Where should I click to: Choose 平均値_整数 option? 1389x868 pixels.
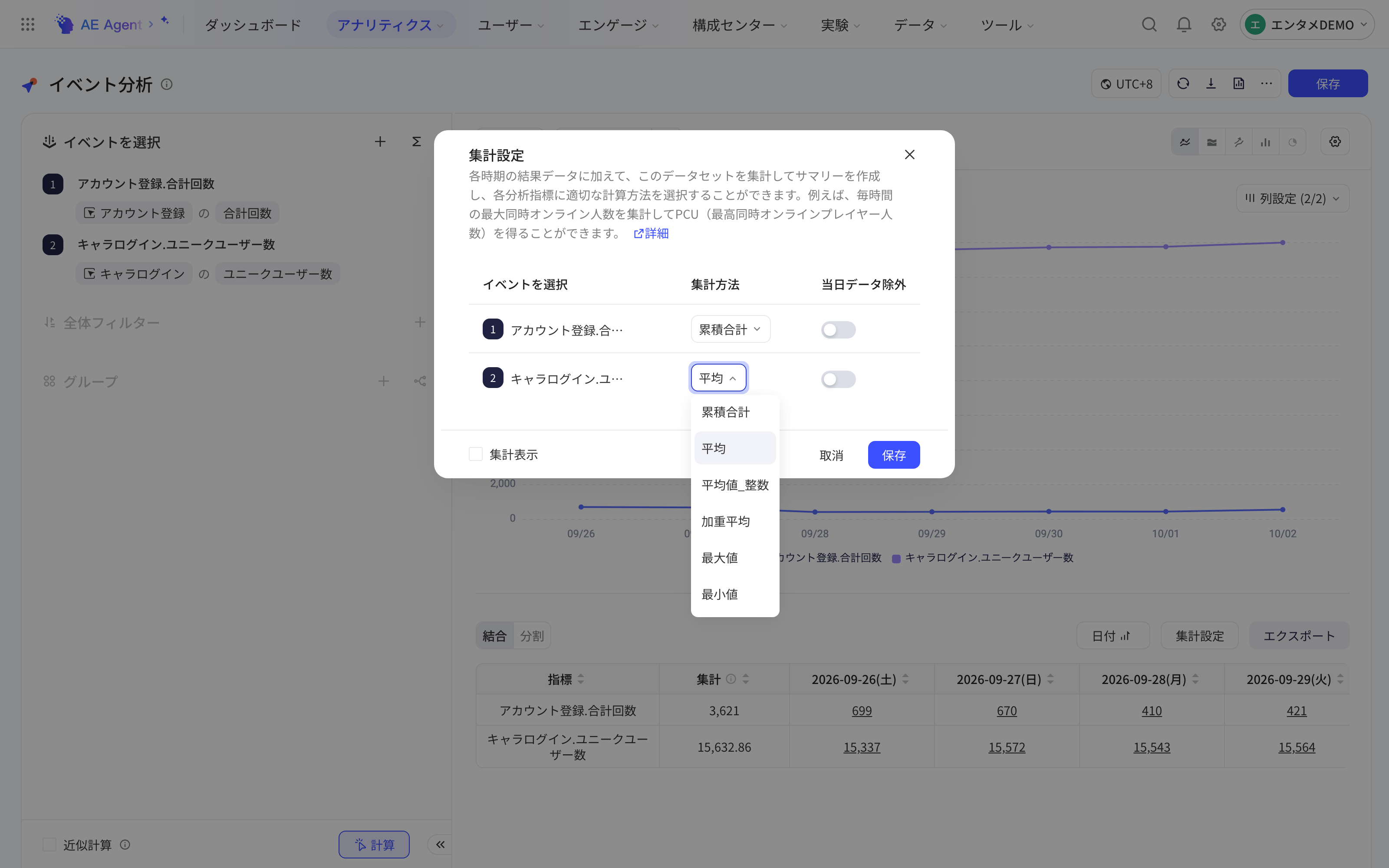coord(735,484)
